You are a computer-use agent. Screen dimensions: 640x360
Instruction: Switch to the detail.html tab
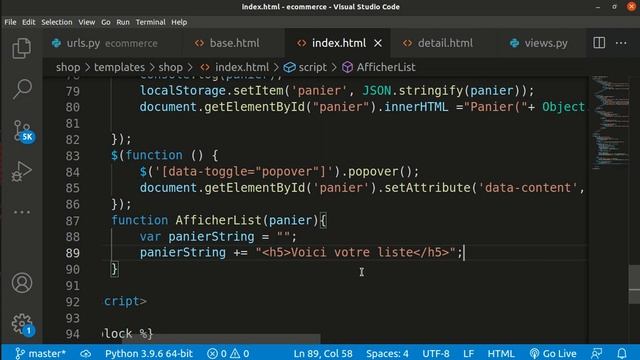coord(444,43)
